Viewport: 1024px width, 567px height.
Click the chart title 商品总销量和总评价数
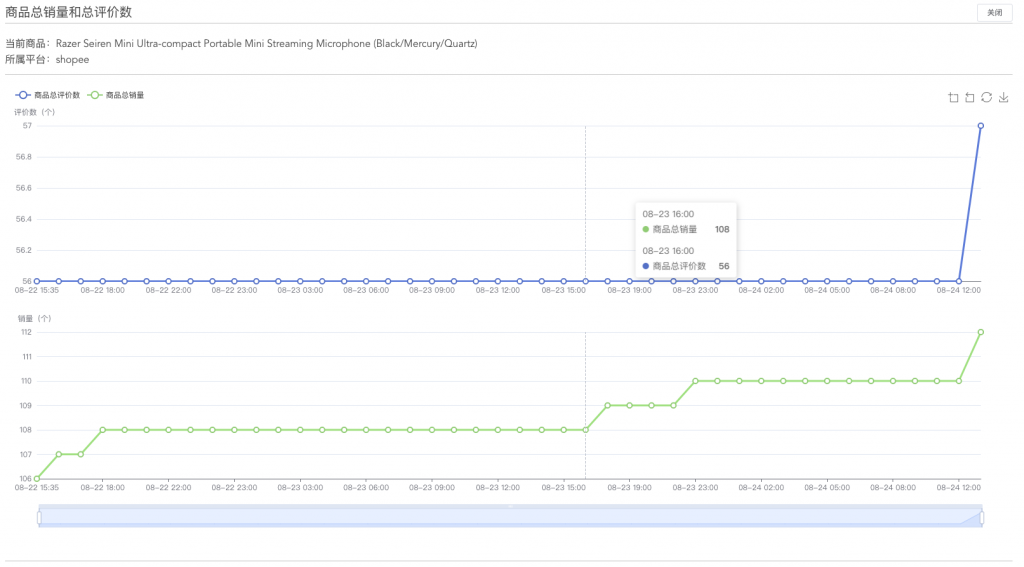[x=69, y=12]
